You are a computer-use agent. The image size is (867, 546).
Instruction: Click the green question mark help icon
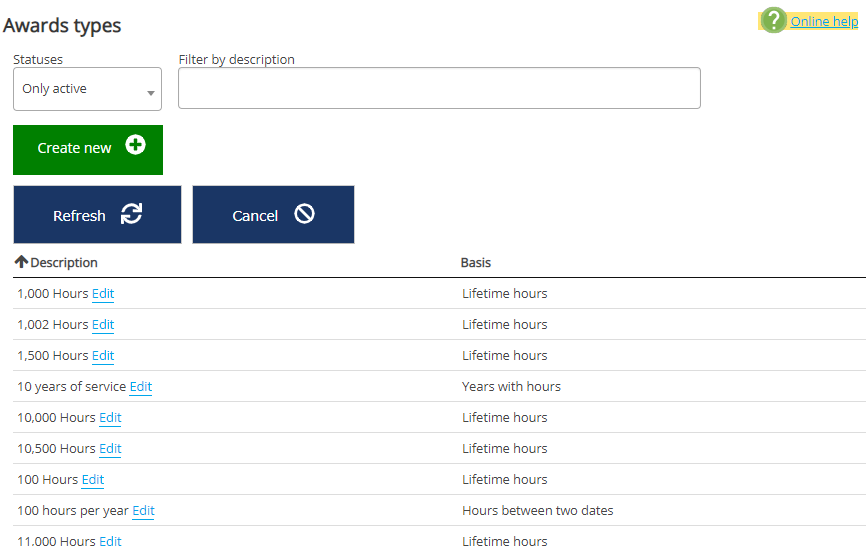coord(774,21)
